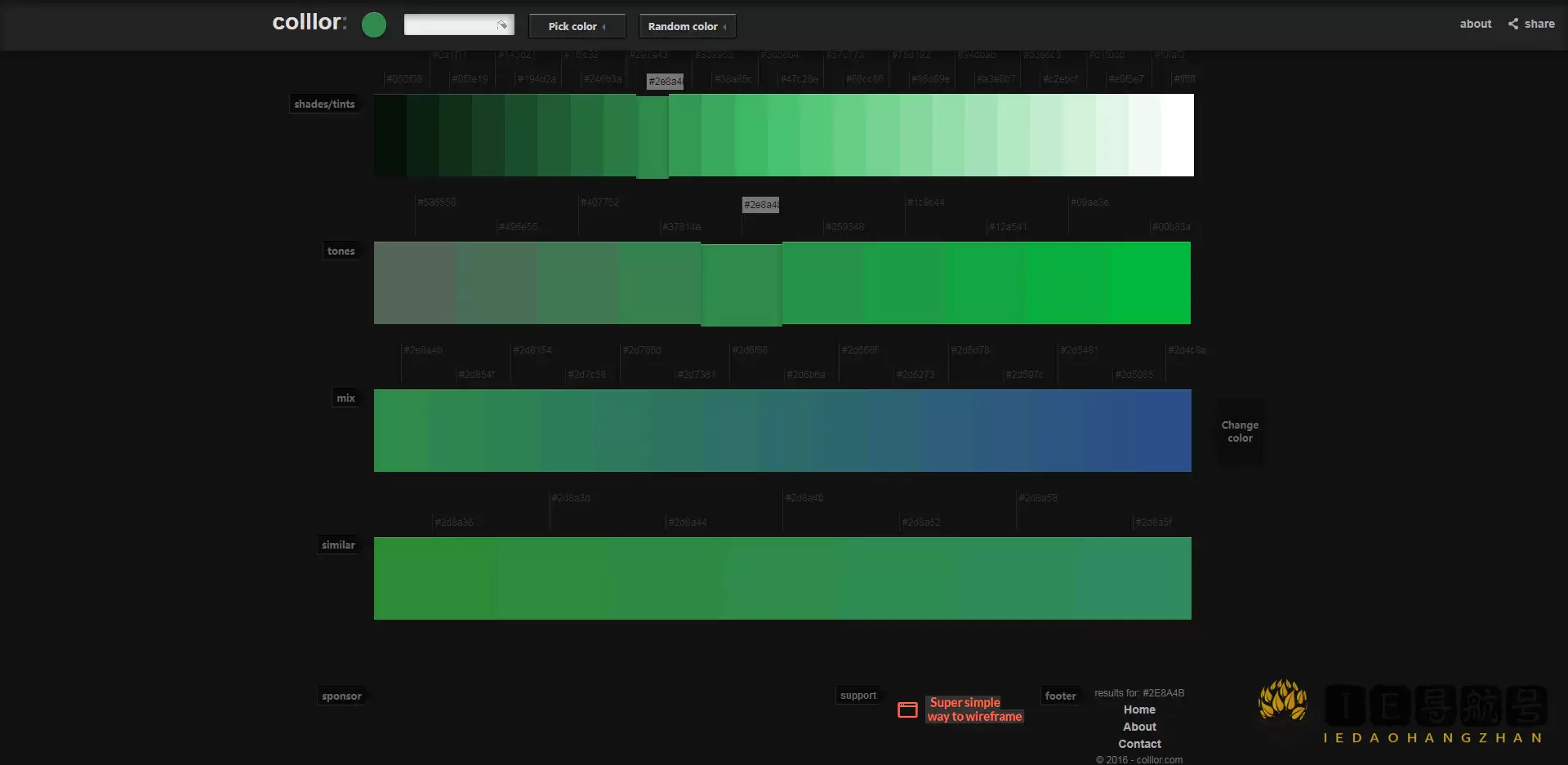Expand the Random color button arrow

pyautogui.click(x=724, y=27)
